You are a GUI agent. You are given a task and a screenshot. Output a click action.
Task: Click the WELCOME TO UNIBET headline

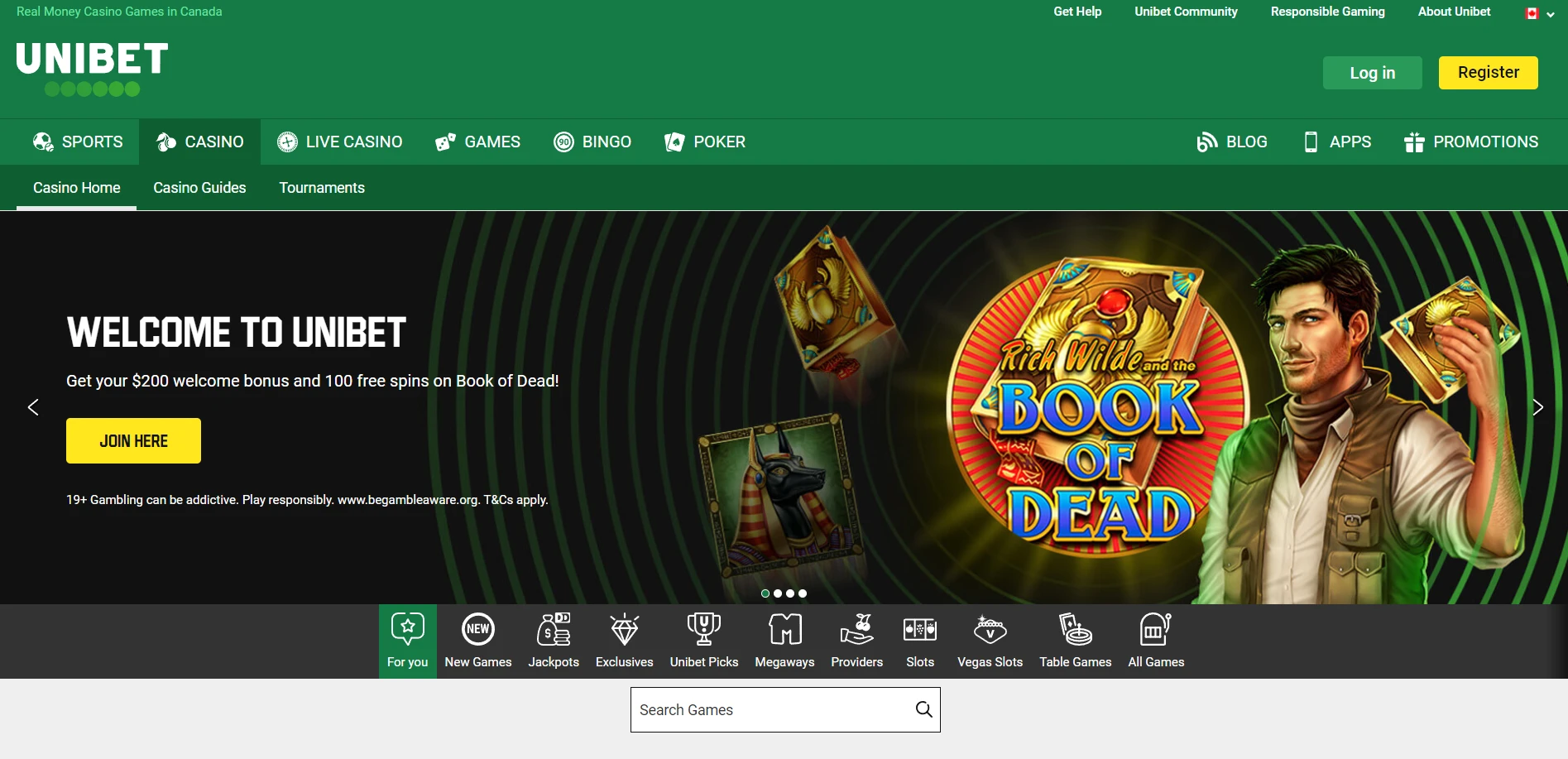pos(236,333)
